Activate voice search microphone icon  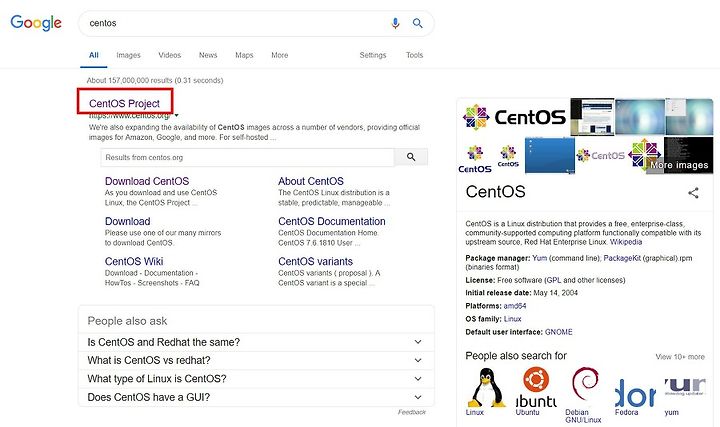point(395,23)
